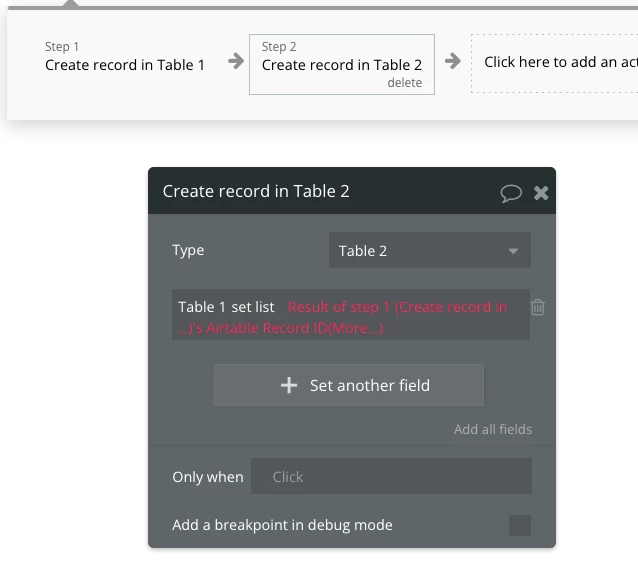Viewport: 638px width, 575px height.
Task: Click the Add all fields link
Action: (x=493, y=429)
